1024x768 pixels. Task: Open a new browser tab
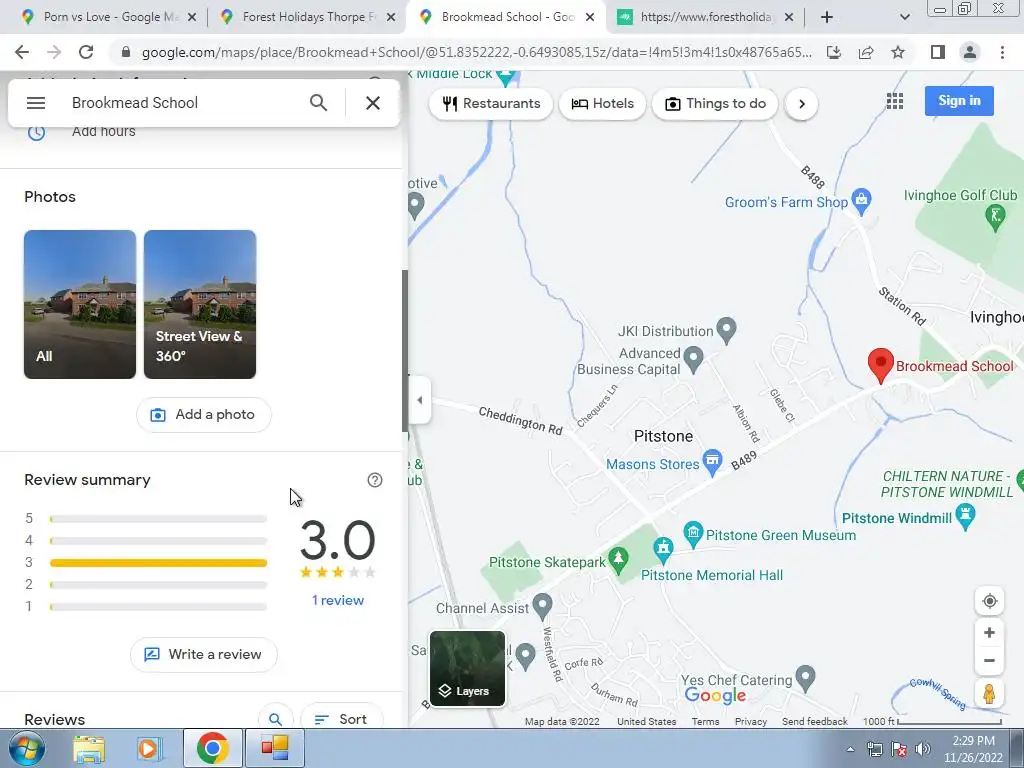pyautogui.click(x=827, y=18)
